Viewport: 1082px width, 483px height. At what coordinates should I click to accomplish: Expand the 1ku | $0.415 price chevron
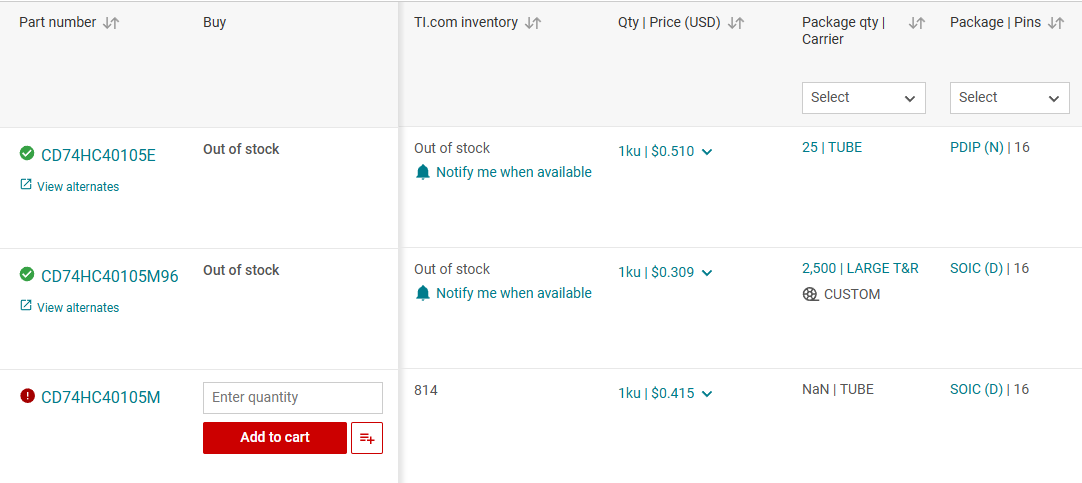[707, 394]
